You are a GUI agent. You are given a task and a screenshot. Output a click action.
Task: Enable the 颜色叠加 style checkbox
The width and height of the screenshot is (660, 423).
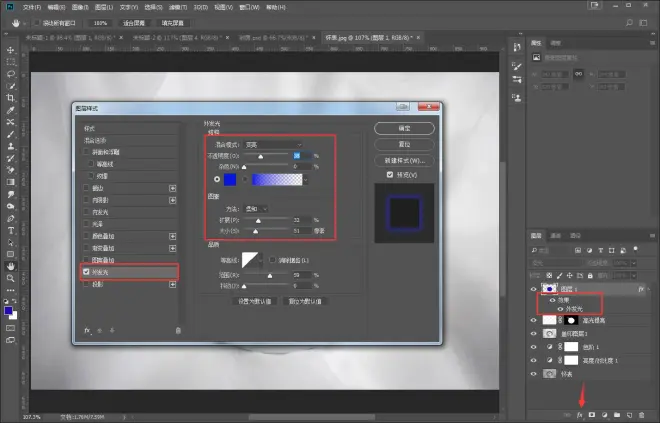click(x=86, y=236)
